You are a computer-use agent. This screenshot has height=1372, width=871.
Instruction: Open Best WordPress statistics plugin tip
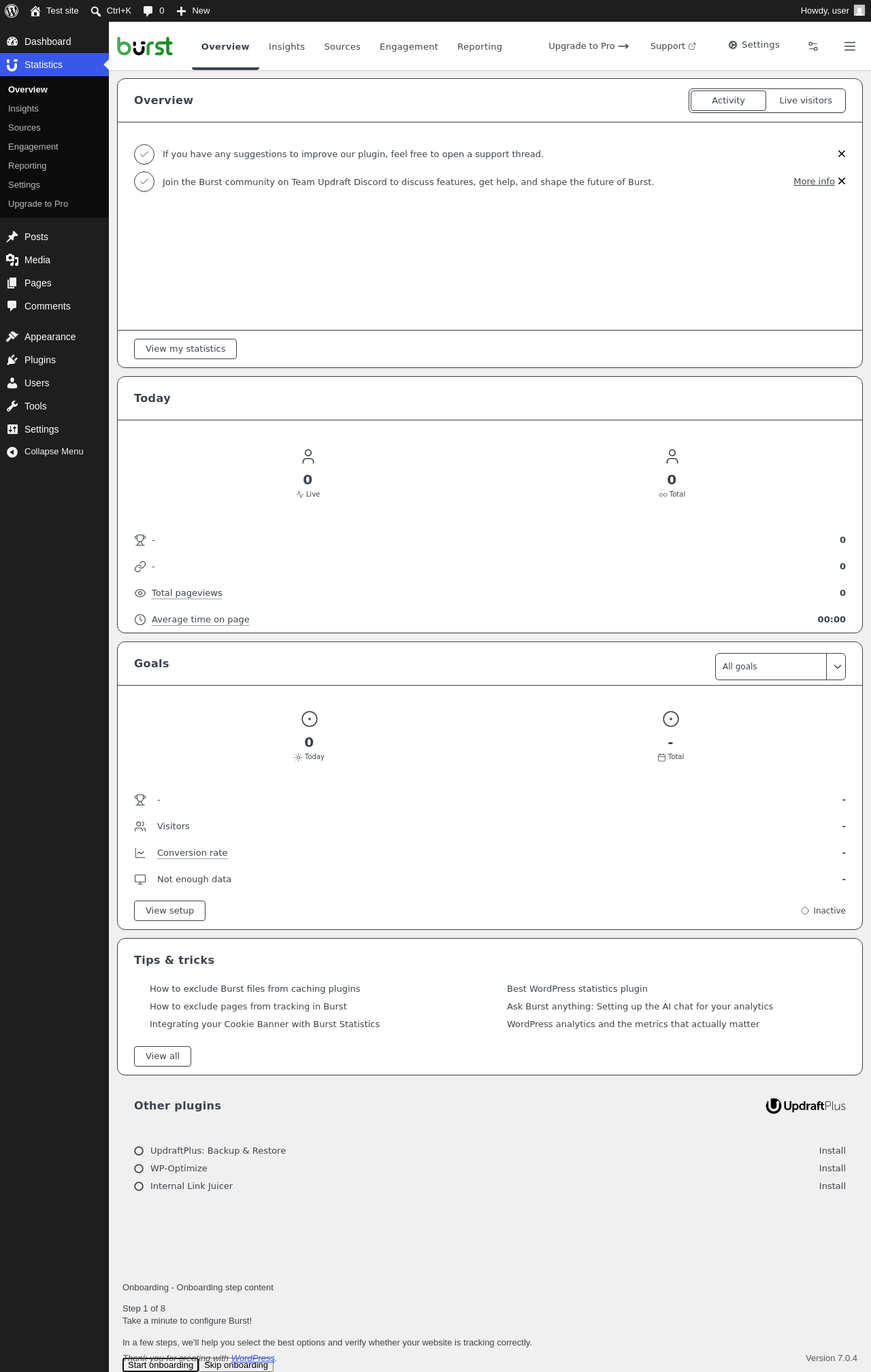coord(577,989)
